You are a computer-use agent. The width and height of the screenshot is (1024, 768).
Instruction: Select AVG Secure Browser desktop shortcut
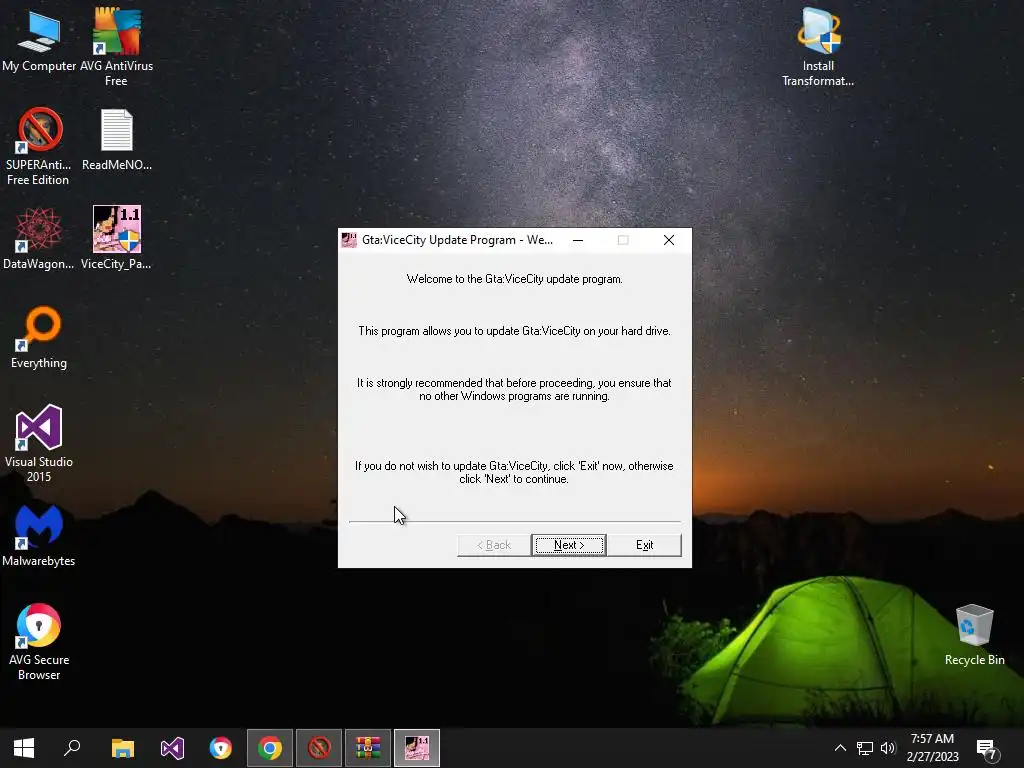pyautogui.click(x=39, y=642)
